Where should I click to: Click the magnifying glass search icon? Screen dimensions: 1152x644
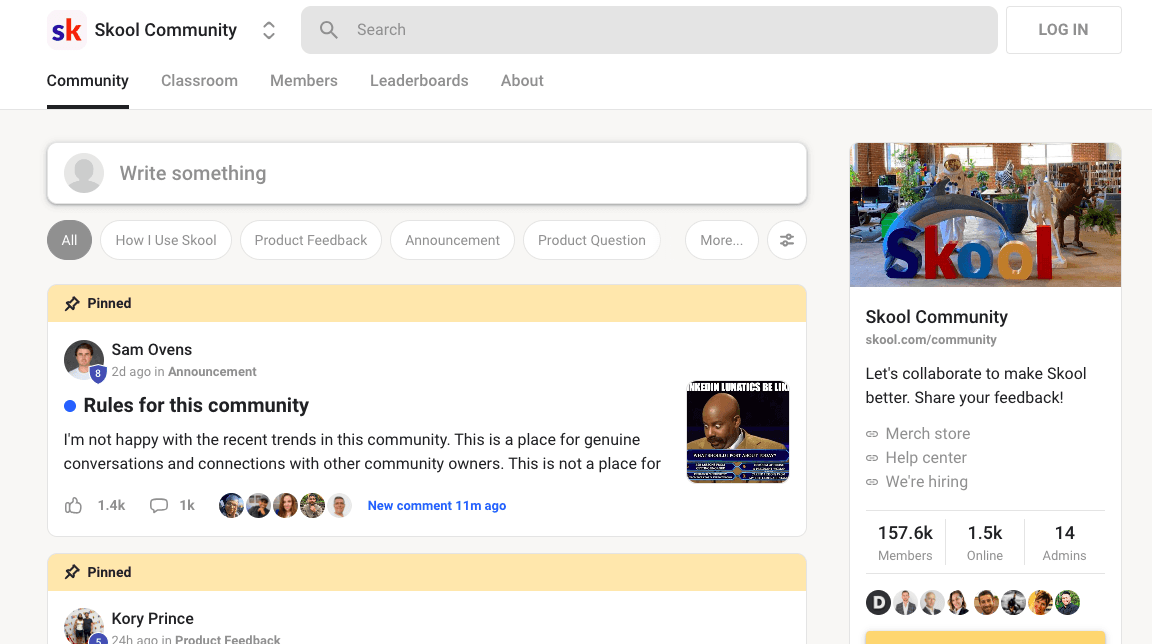pyautogui.click(x=329, y=29)
